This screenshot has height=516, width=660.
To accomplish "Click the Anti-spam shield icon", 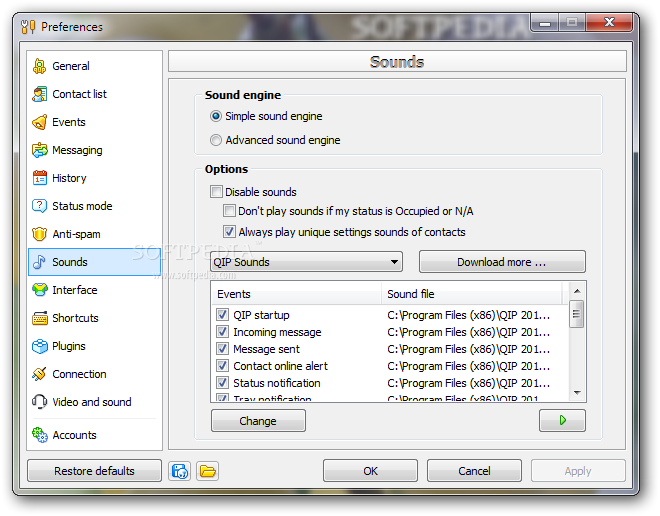I will (40, 234).
